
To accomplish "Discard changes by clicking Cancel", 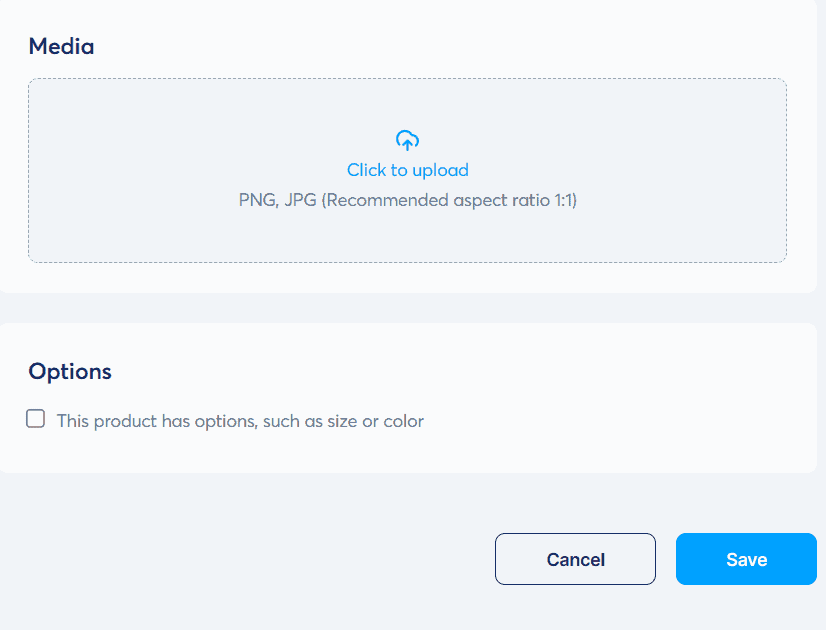I will point(575,559).
